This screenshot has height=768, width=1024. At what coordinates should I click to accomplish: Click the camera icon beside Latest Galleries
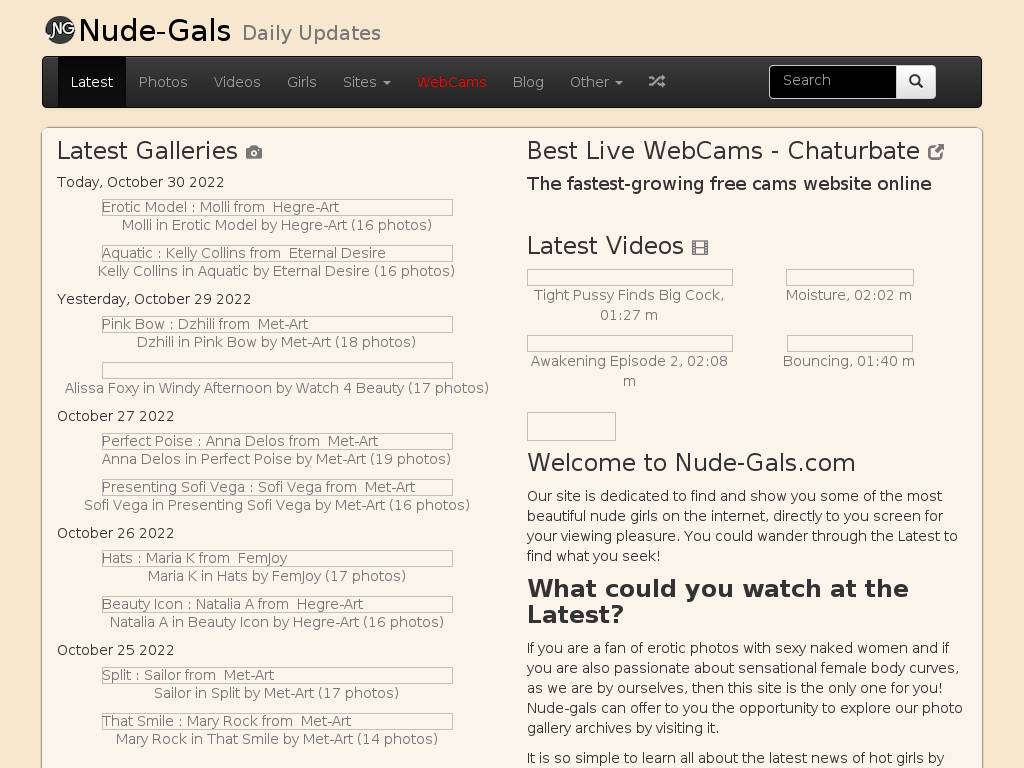pos(254,152)
